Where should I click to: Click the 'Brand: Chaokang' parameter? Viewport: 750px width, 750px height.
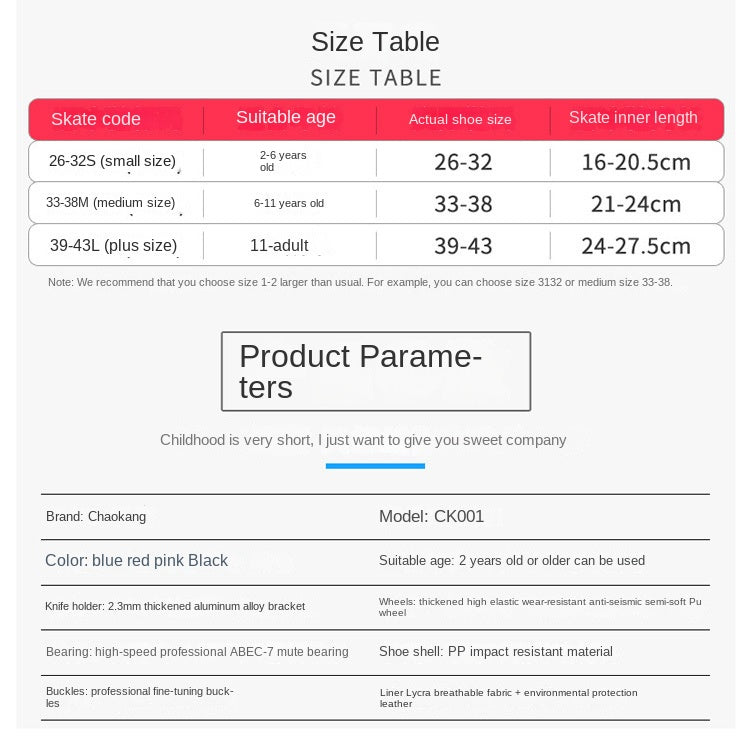tap(96, 517)
